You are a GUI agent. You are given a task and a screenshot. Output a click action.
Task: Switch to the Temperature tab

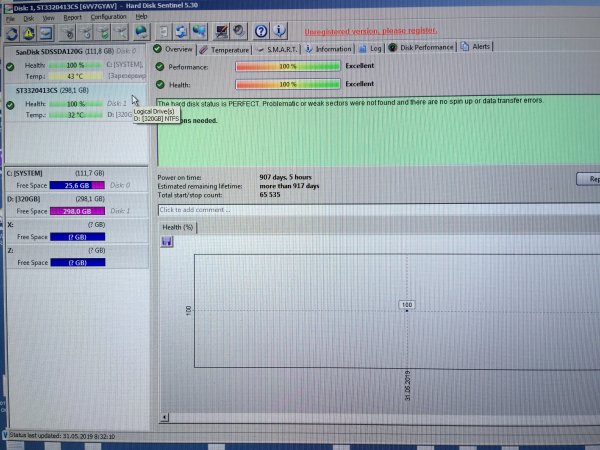point(226,48)
